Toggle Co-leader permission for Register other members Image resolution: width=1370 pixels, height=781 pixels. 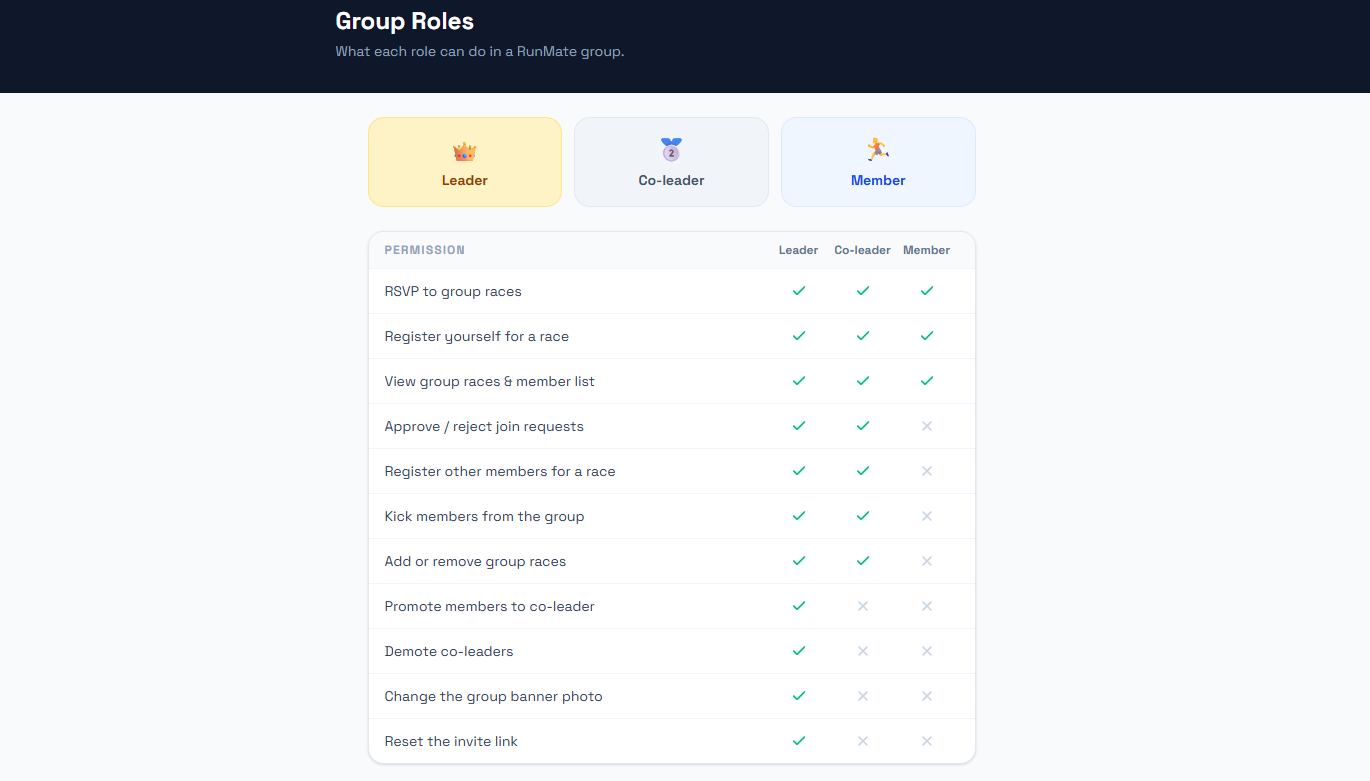tap(862, 471)
